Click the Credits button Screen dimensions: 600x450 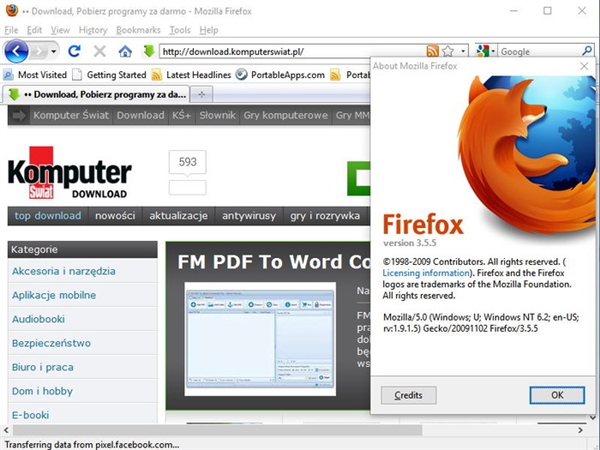coord(408,395)
